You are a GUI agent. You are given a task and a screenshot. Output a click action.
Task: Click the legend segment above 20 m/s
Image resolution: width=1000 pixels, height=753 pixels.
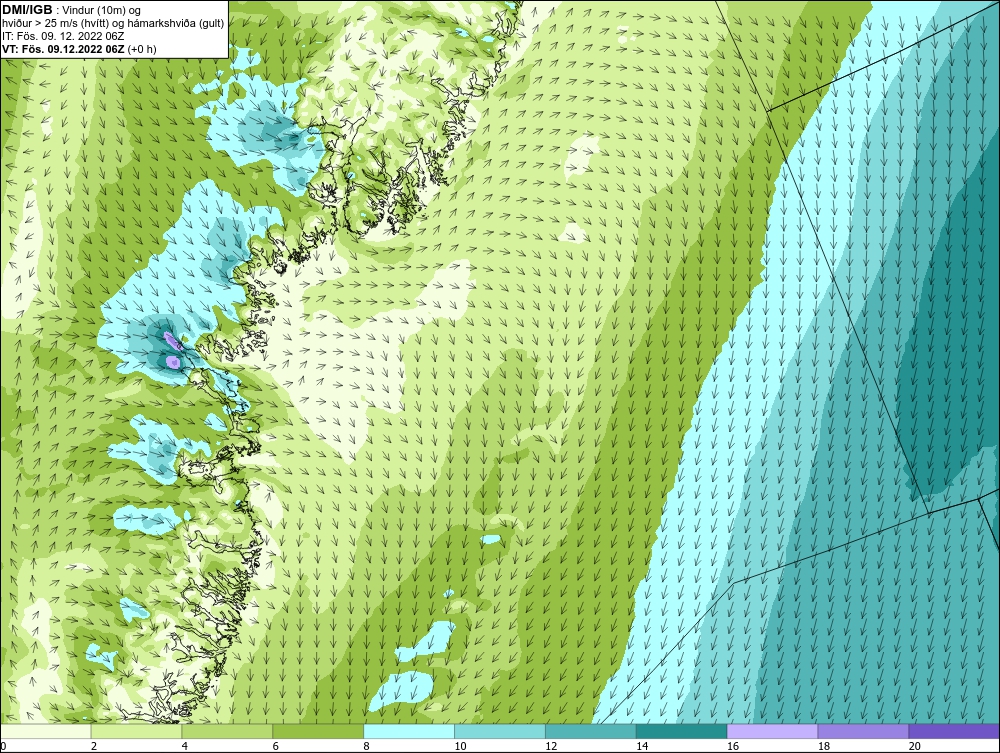click(954, 731)
